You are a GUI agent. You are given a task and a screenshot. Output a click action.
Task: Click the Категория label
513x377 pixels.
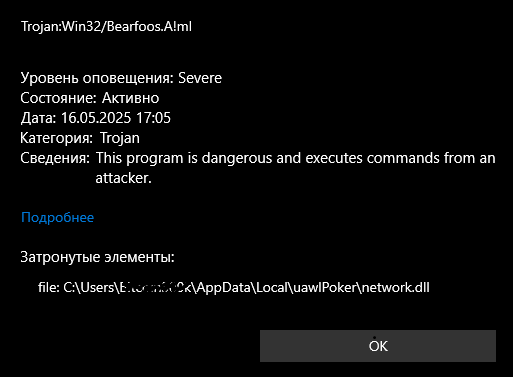point(56,138)
